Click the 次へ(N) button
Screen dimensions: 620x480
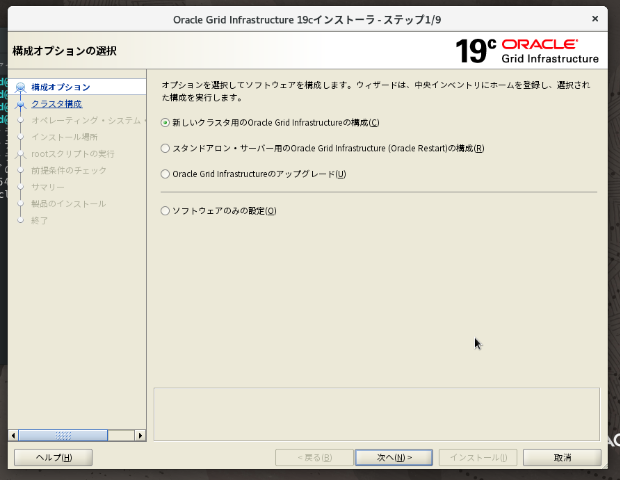coord(394,457)
